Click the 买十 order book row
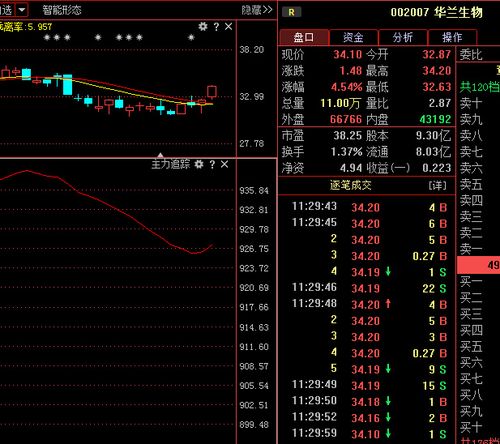The image size is (500, 444). (x=479, y=427)
